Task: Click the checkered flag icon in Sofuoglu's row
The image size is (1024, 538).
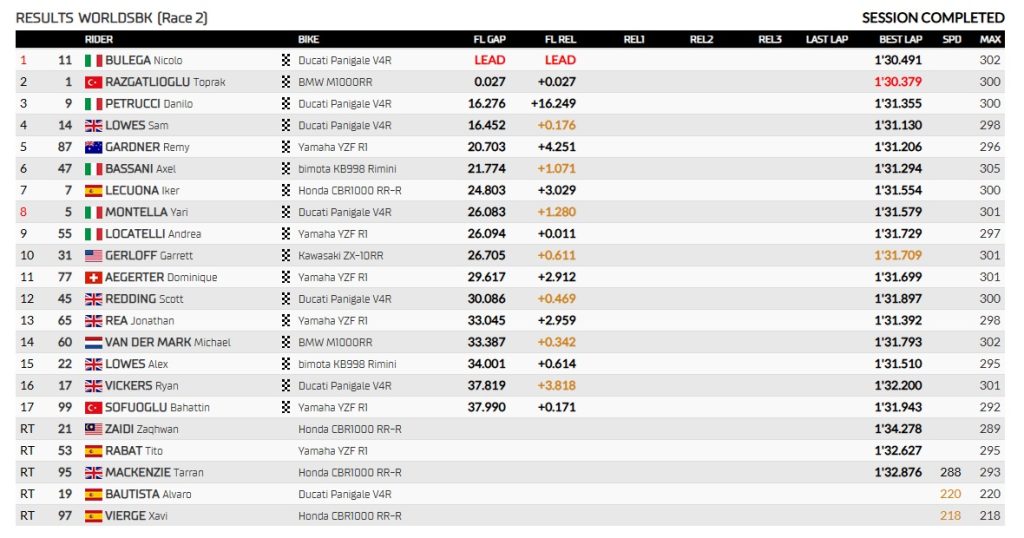Action: click(287, 407)
